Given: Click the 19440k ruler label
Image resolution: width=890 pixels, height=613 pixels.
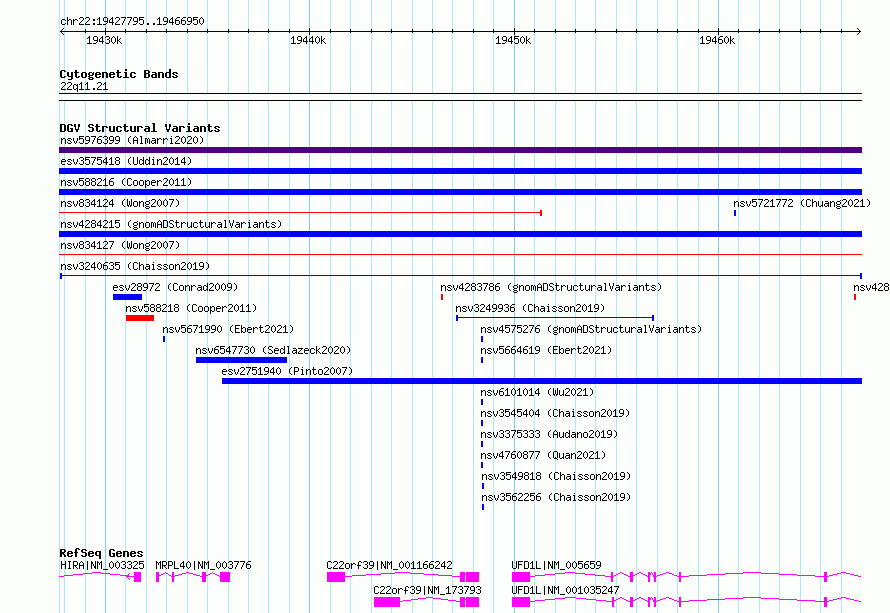Looking at the screenshot, I should click(x=308, y=40).
